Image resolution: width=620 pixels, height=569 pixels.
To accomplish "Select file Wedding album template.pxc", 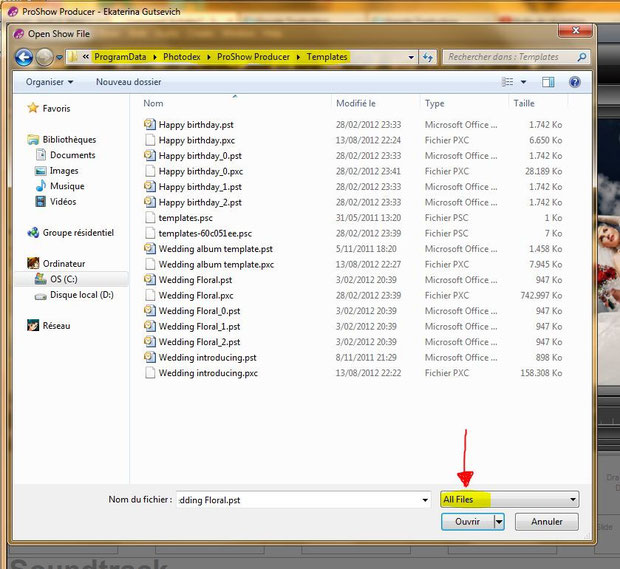I will (x=216, y=264).
